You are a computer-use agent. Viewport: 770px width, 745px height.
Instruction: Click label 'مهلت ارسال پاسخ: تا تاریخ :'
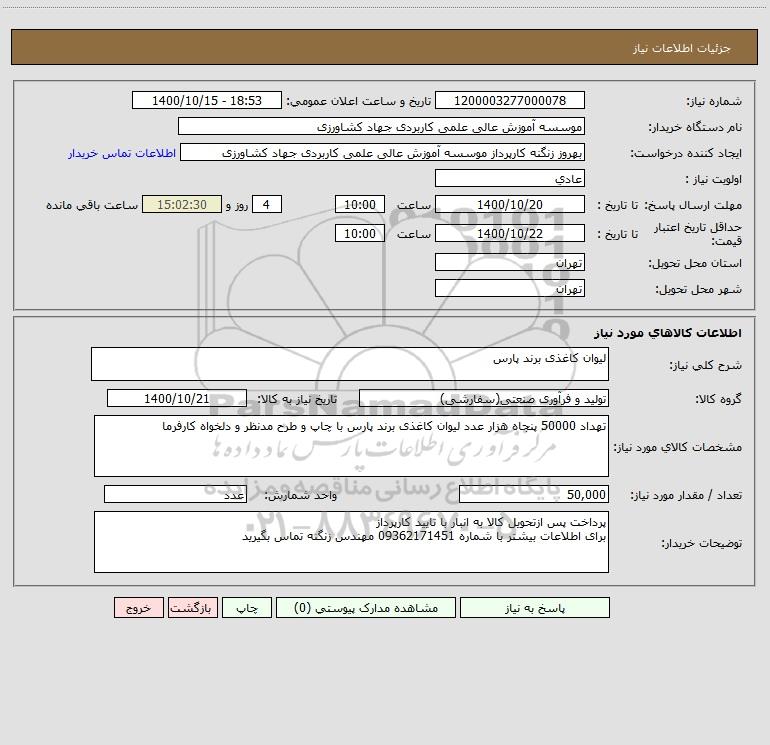point(669,205)
